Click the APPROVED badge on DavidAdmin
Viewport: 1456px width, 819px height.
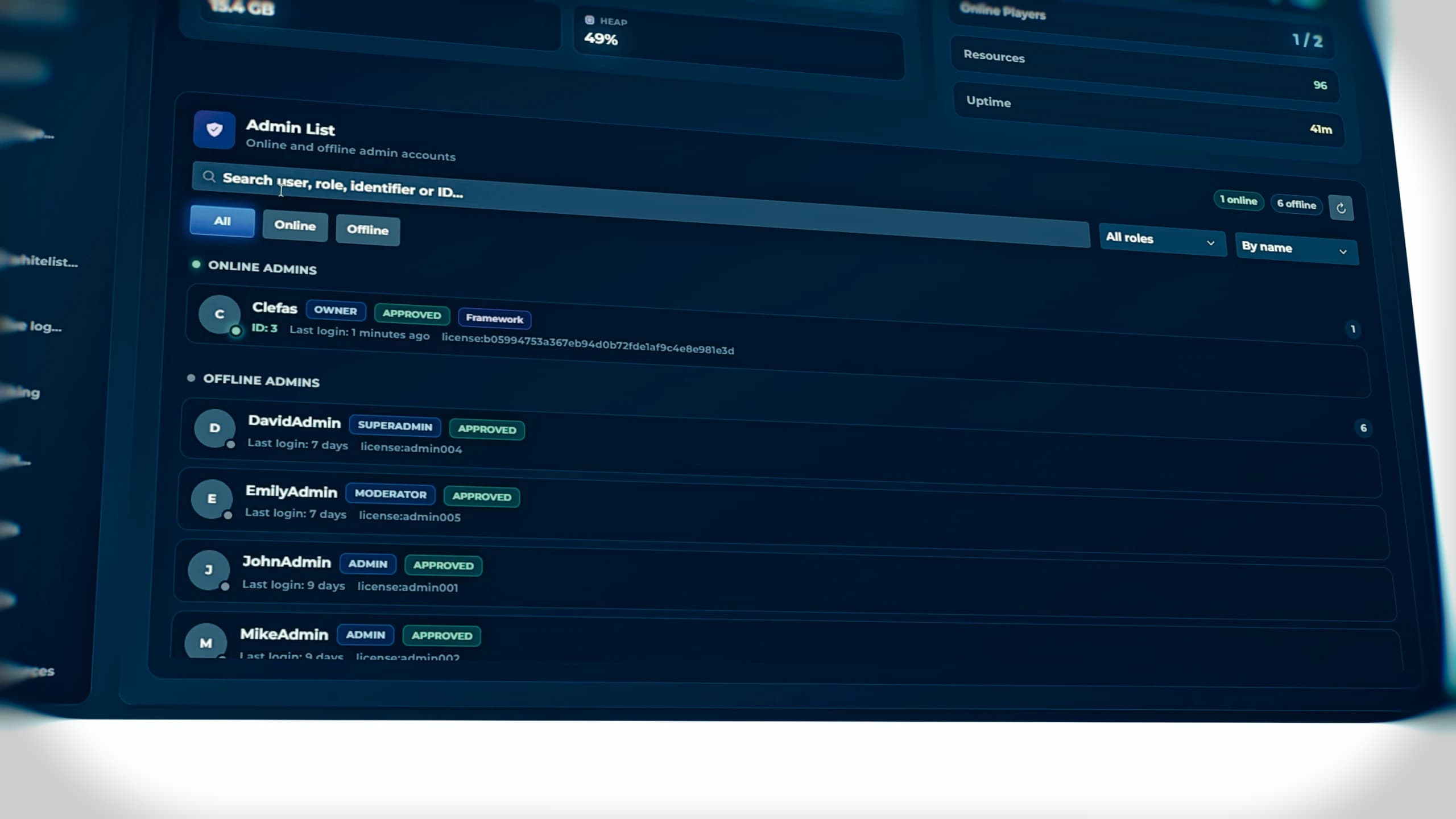(x=487, y=429)
